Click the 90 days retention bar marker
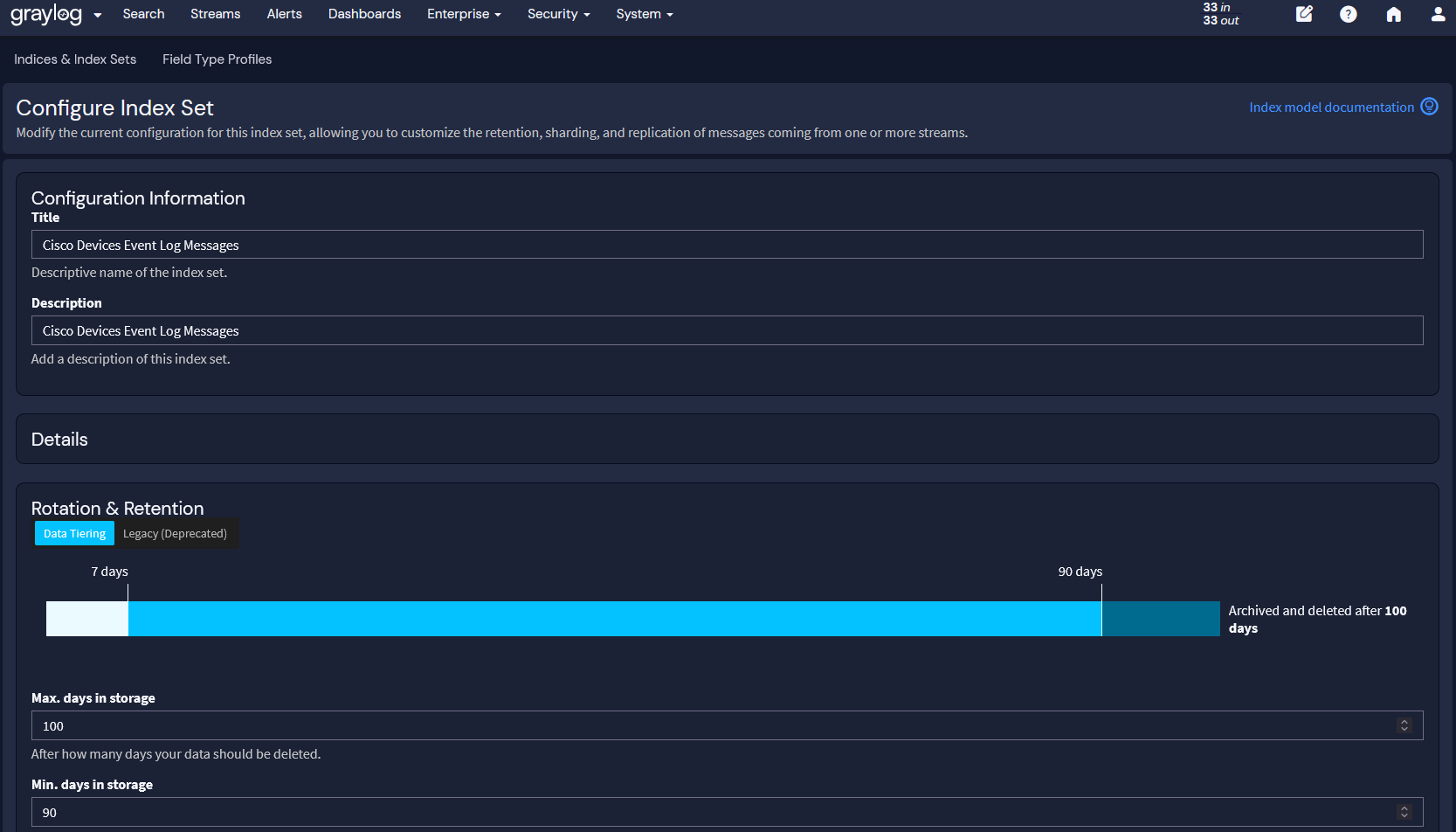Screen dimensions: 1456x832 tap(1101, 618)
